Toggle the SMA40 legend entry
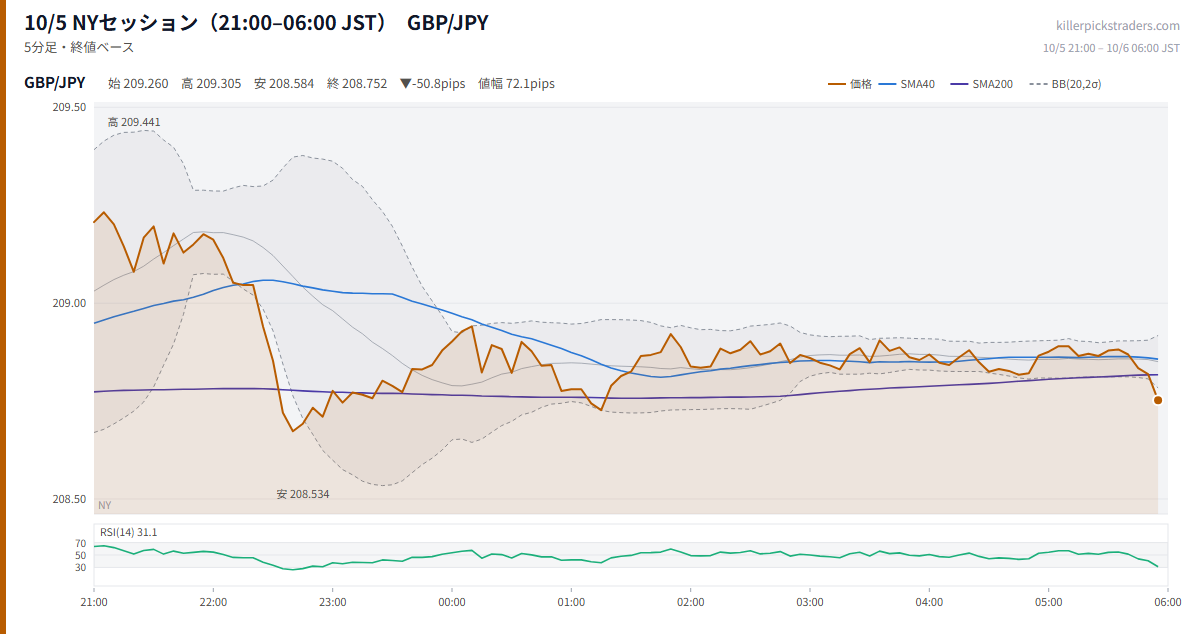The width and height of the screenshot is (1200, 634). pyautogui.click(x=906, y=84)
